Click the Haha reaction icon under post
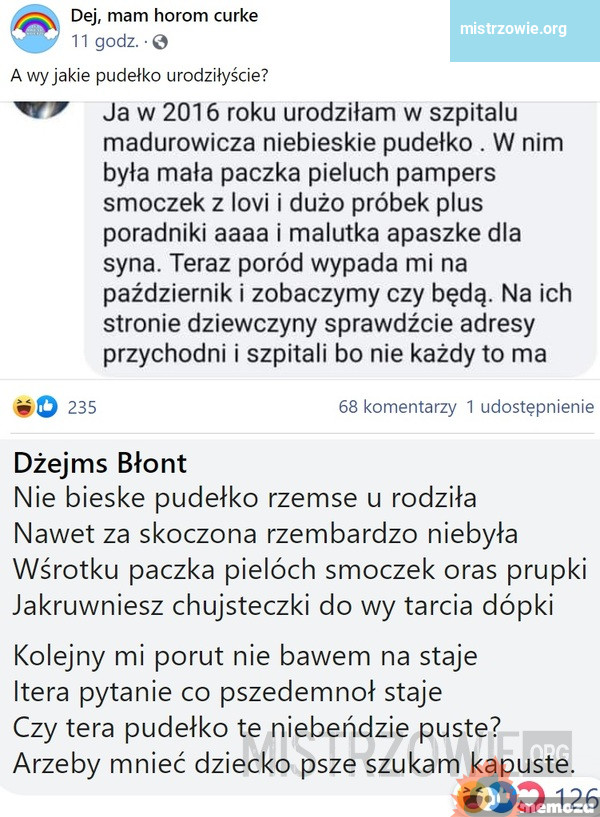This screenshot has width=600, height=817. tap(21, 407)
